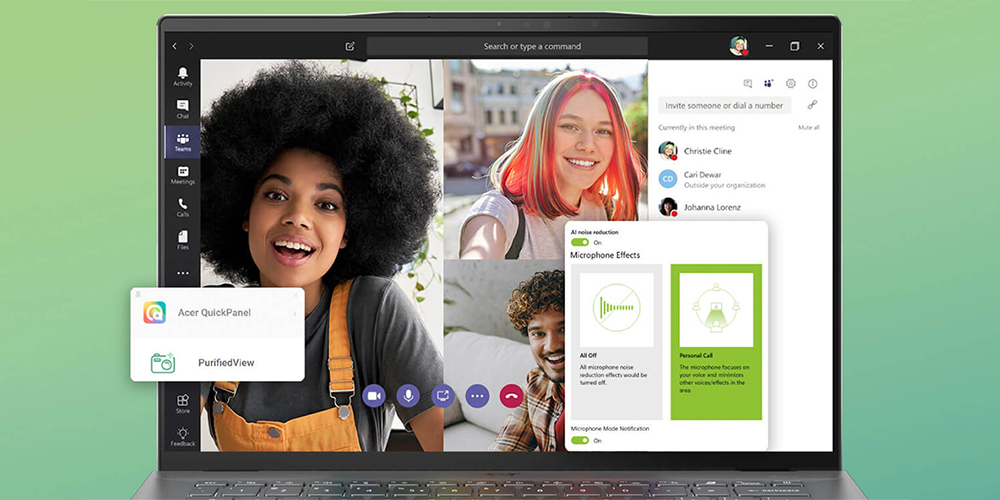This screenshot has height=500, width=1000.
Task: Open Files in the left sidebar
Action: (x=182, y=240)
